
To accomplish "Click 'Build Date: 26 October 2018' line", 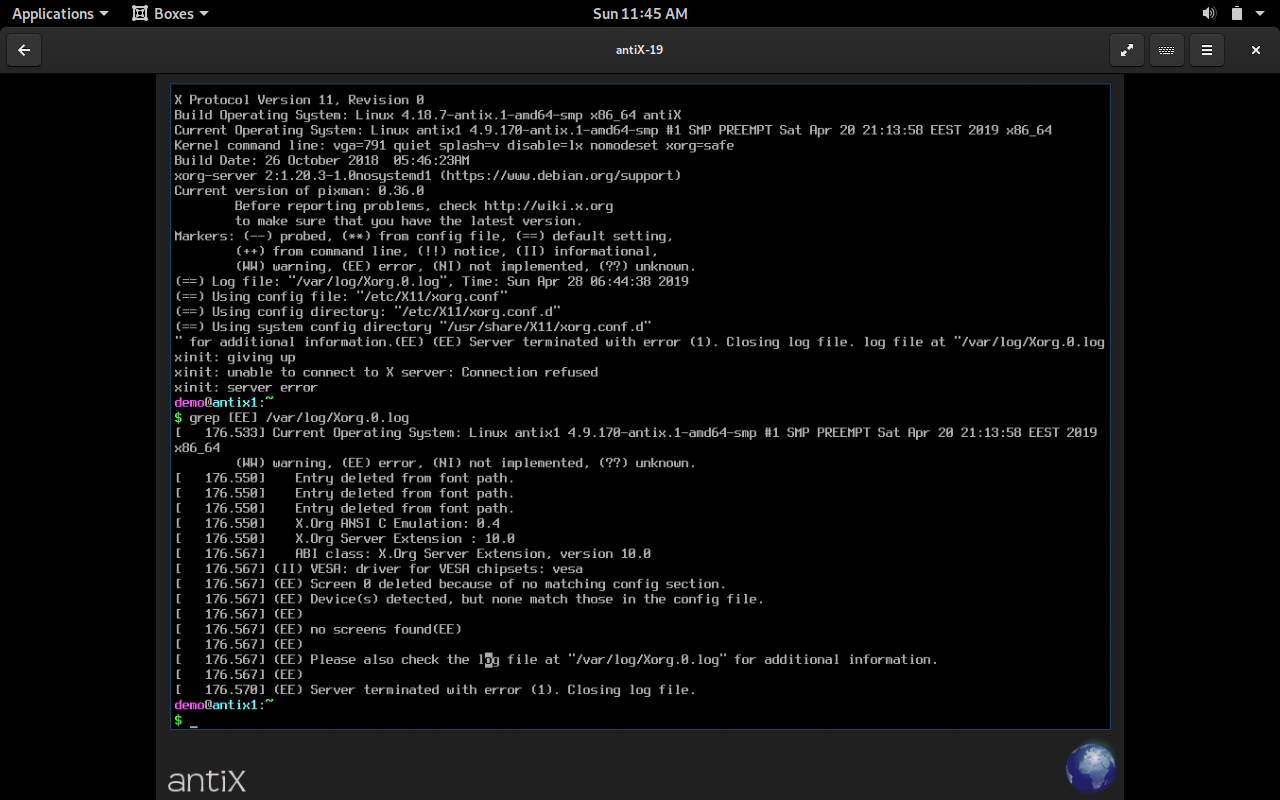I will pyautogui.click(x=322, y=160).
